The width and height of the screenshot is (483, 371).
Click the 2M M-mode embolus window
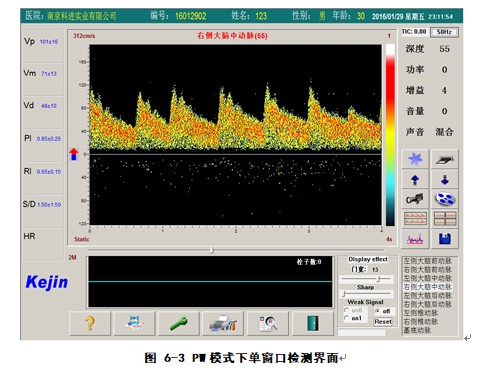210,282
